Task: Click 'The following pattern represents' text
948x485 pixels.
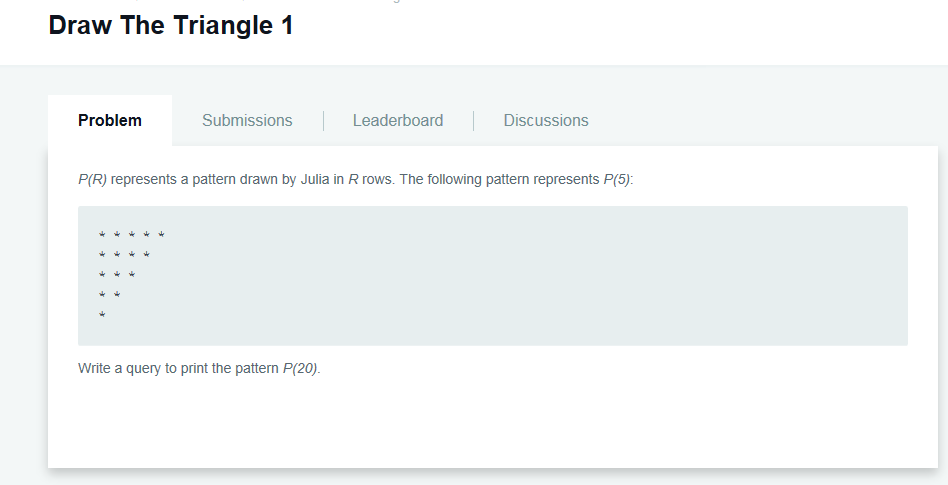Action: point(499,180)
